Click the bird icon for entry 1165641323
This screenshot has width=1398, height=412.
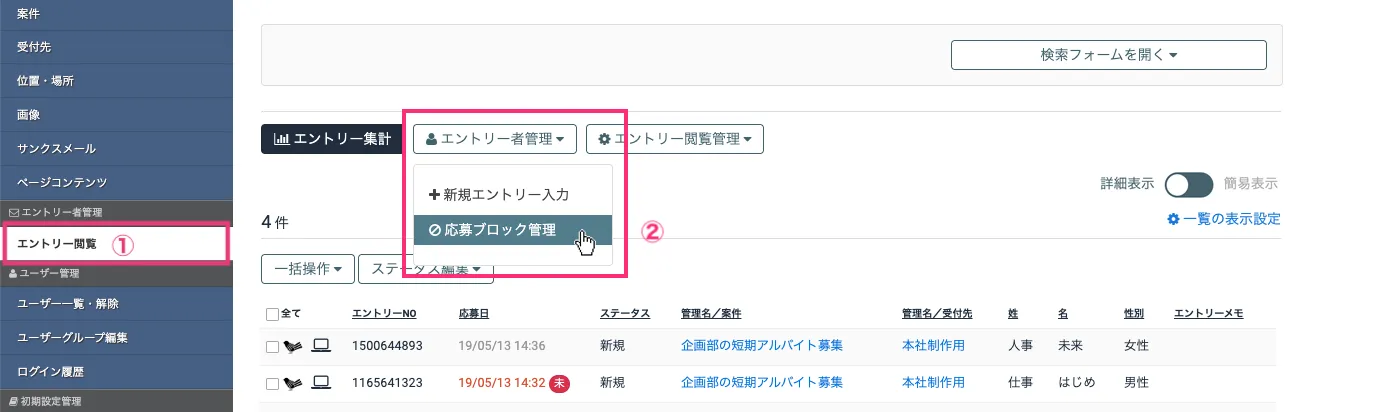(293, 382)
